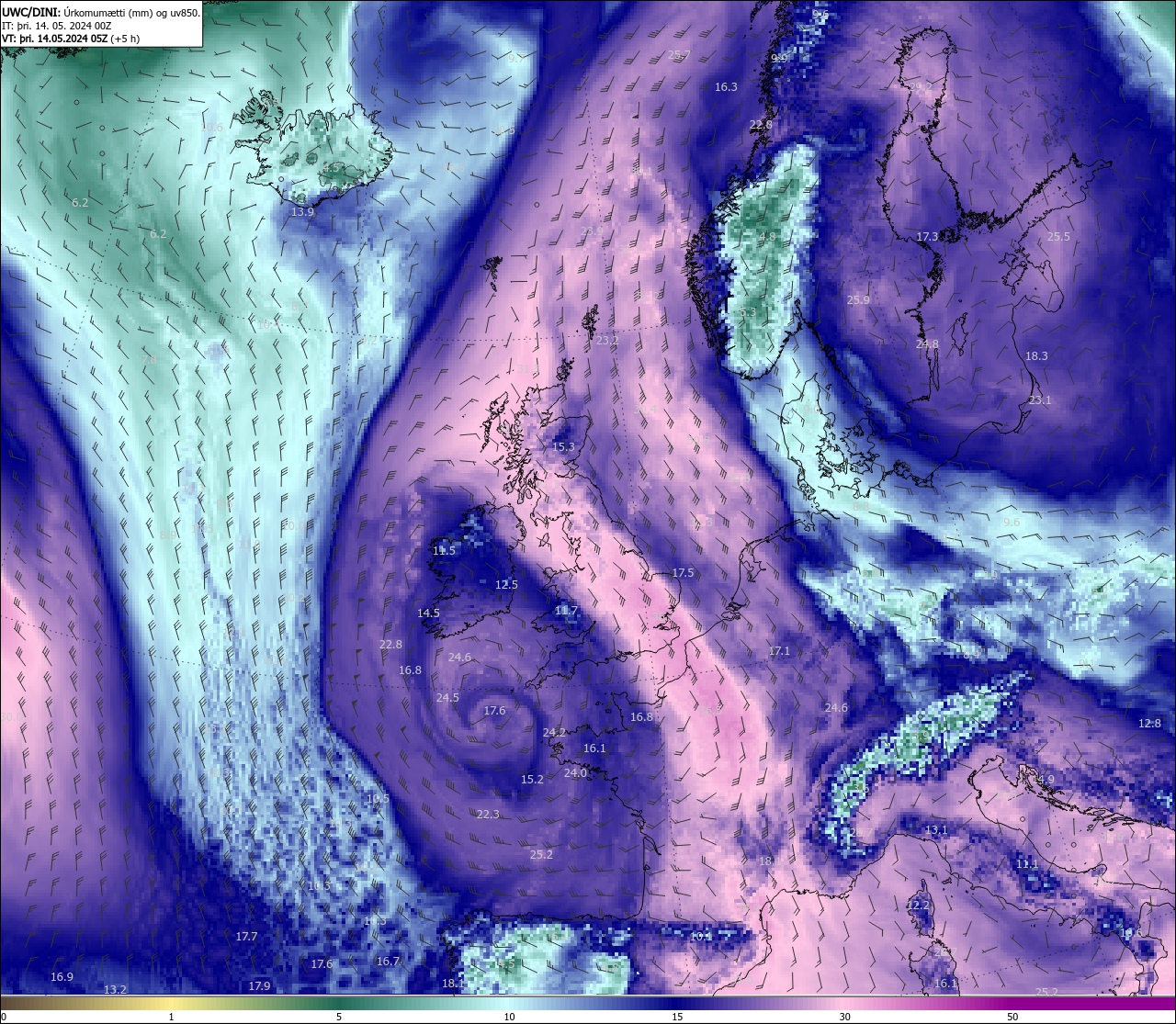Click the 15.3 value over Scotland
Screen dimensions: 1176x1024
(563, 447)
